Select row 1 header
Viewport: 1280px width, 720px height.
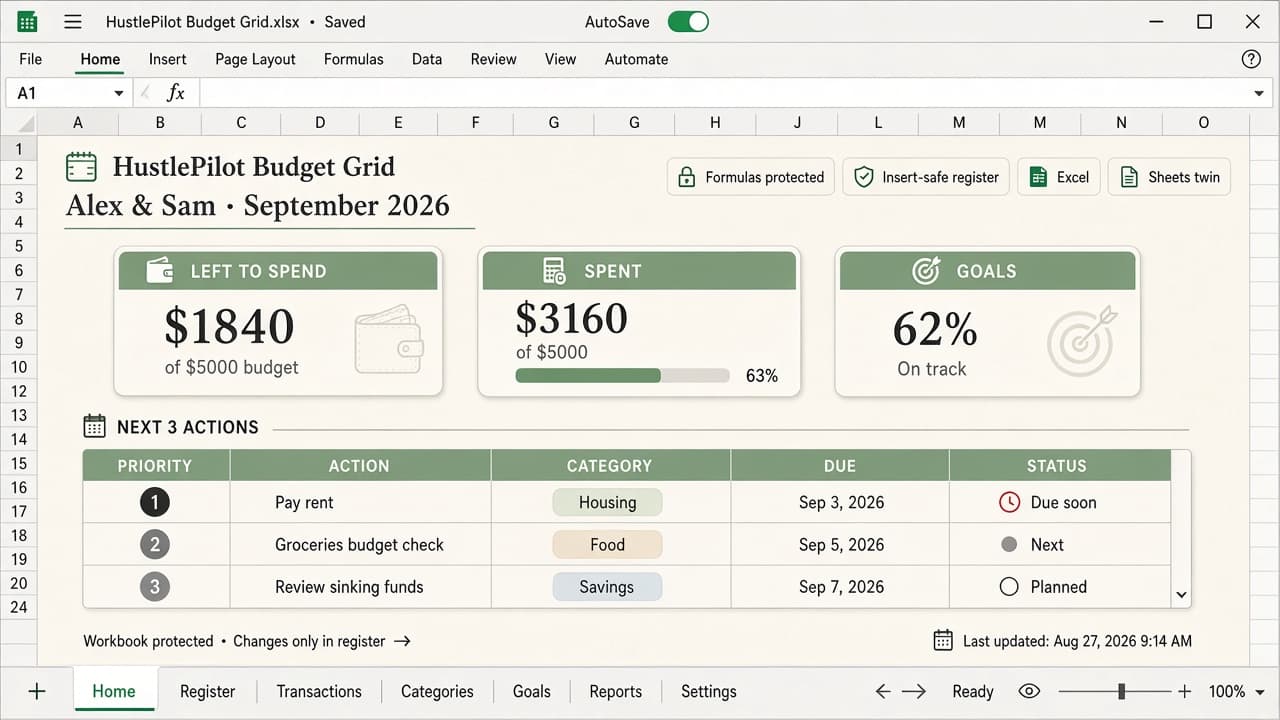pyautogui.click(x=18, y=149)
